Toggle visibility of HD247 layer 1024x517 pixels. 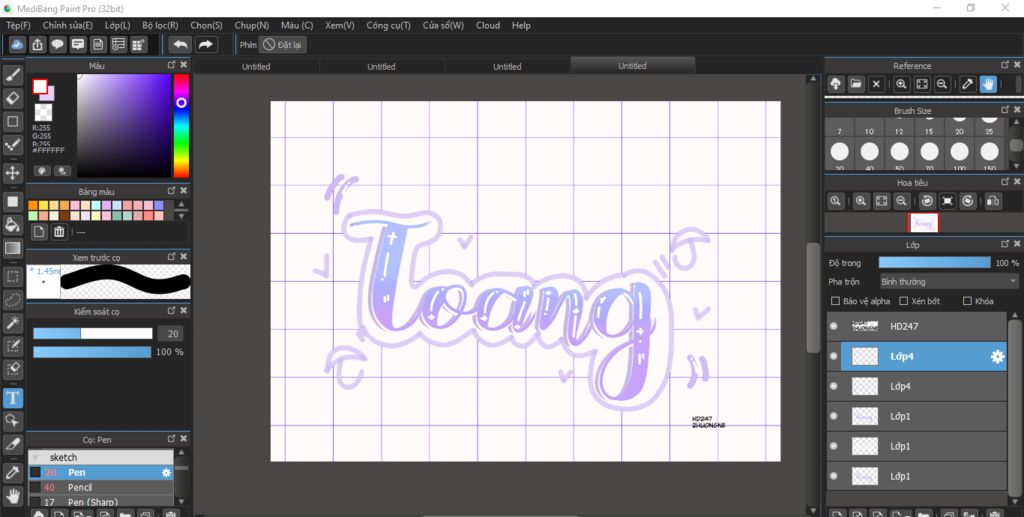833,326
